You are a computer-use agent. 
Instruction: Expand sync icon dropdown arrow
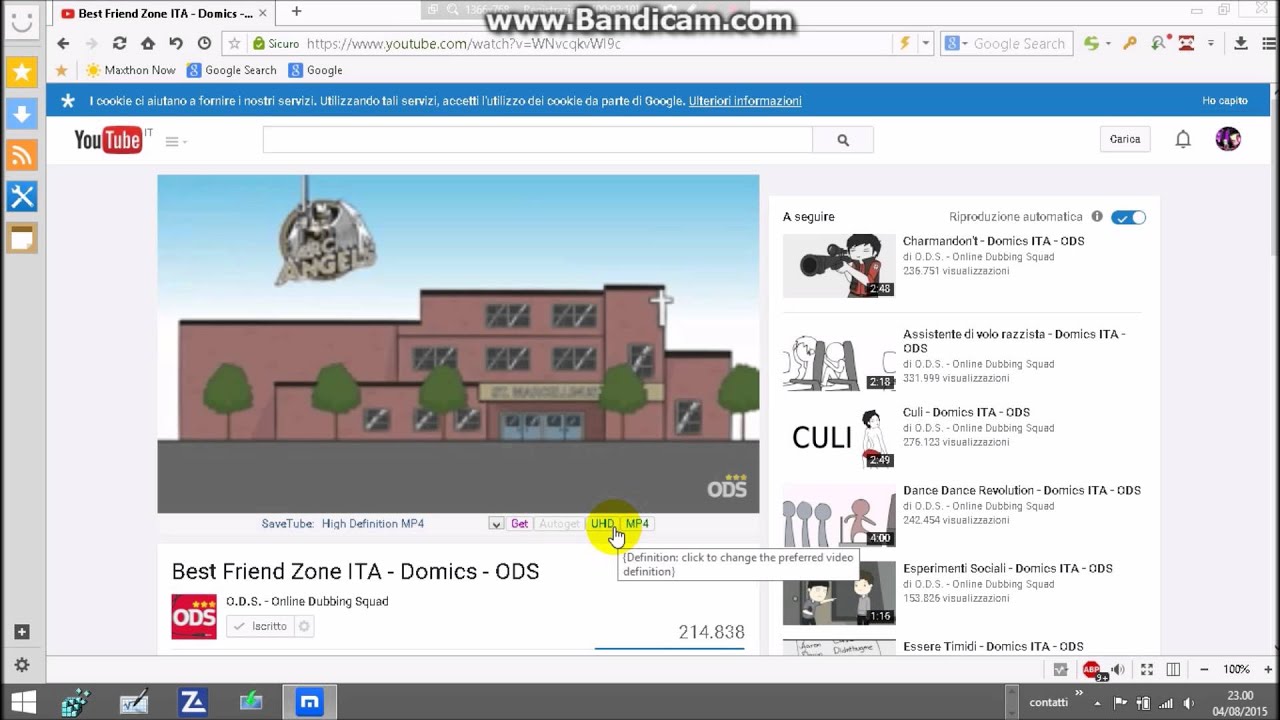coord(1108,43)
